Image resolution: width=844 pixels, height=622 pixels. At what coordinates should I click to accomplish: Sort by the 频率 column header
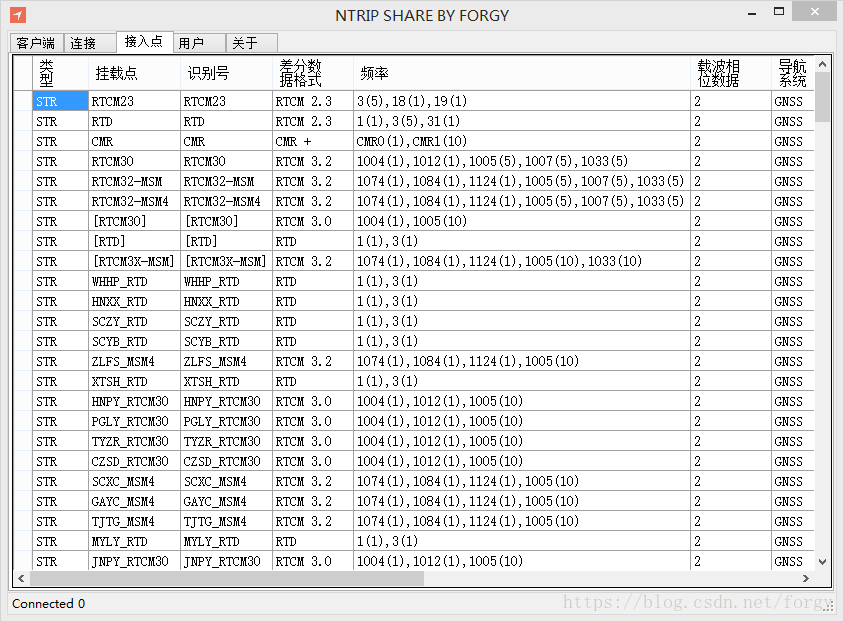[522, 73]
